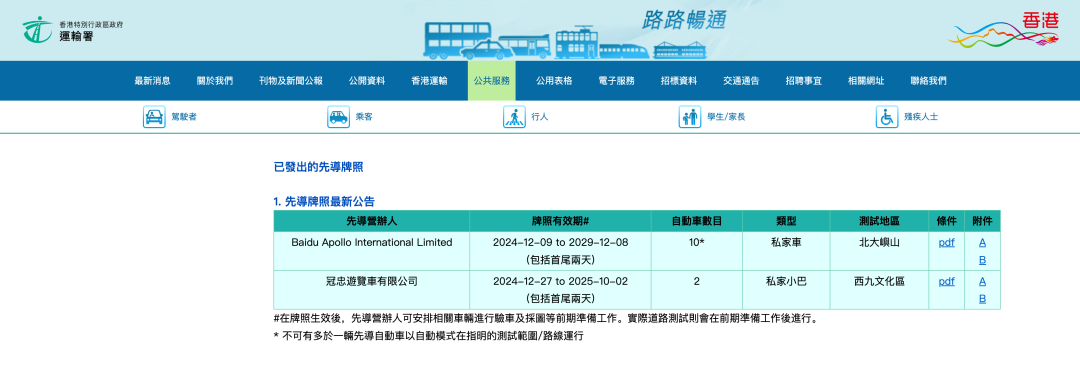Open the 聯絡我們 menu
1080x374 pixels.
click(928, 81)
